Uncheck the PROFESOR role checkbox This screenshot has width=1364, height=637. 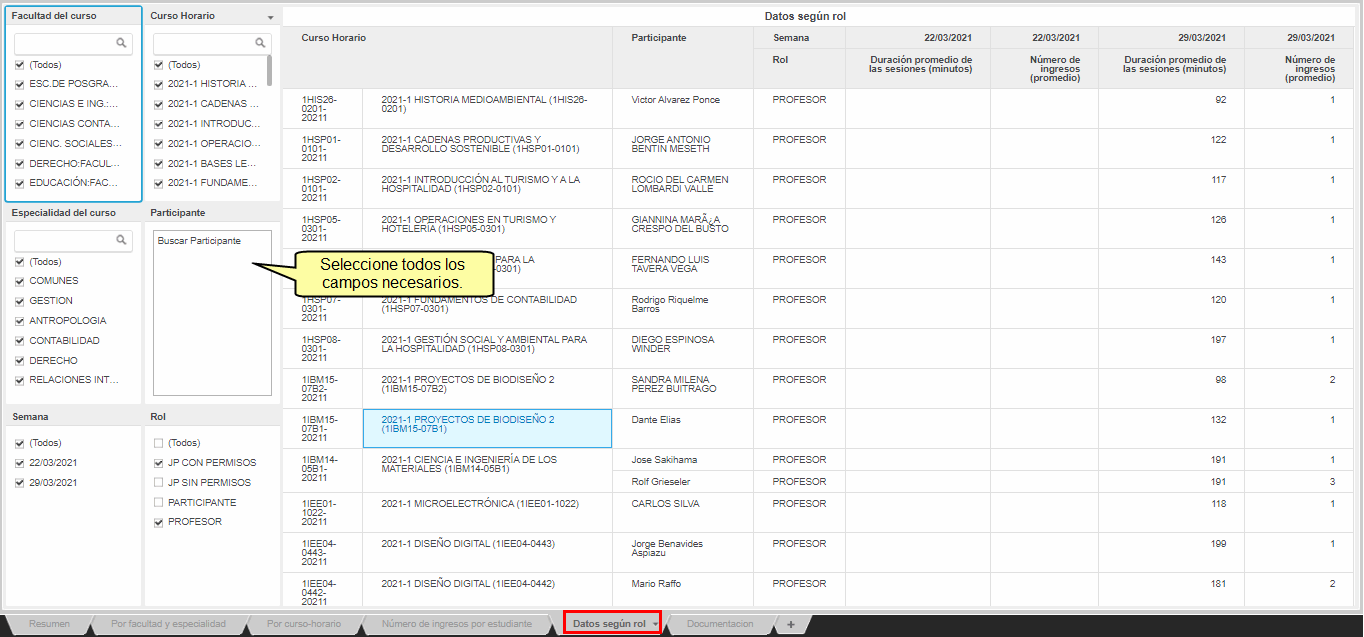pyautogui.click(x=159, y=522)
